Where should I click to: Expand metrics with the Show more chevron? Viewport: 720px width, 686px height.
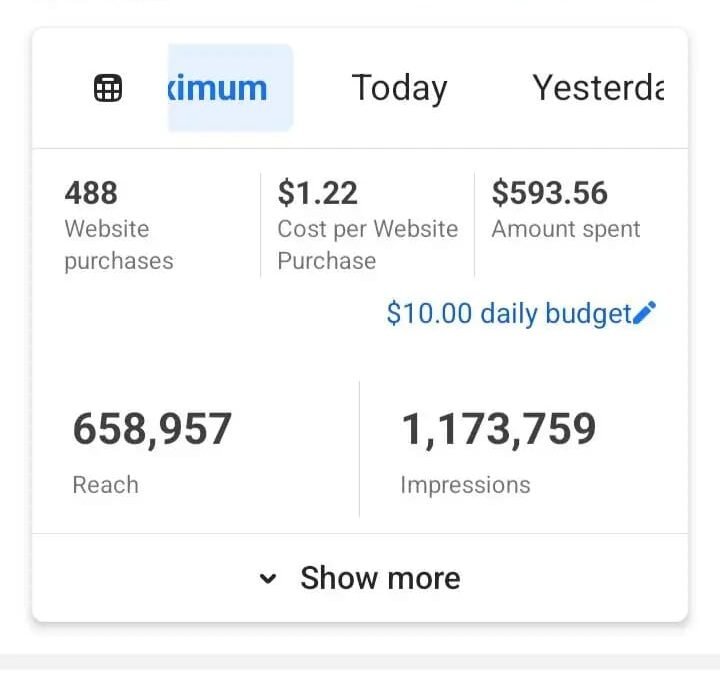click(267, 578)
